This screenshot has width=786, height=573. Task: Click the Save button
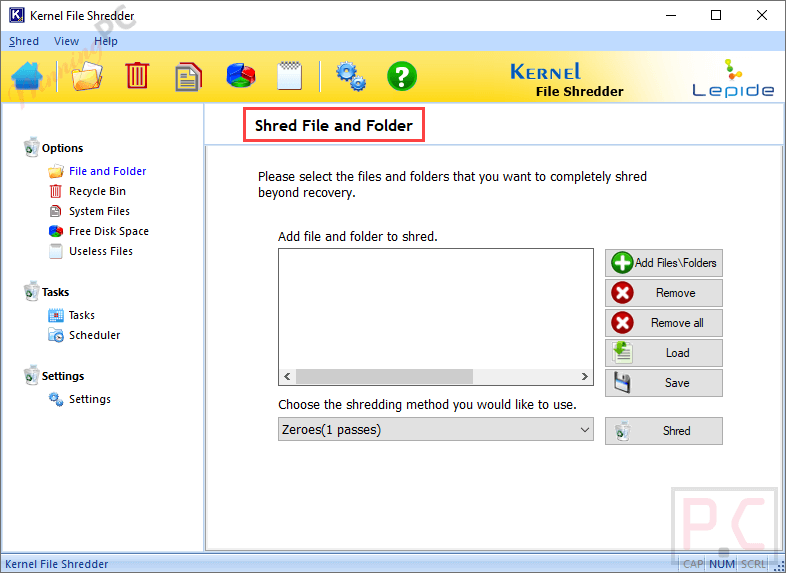click(664, 383)
